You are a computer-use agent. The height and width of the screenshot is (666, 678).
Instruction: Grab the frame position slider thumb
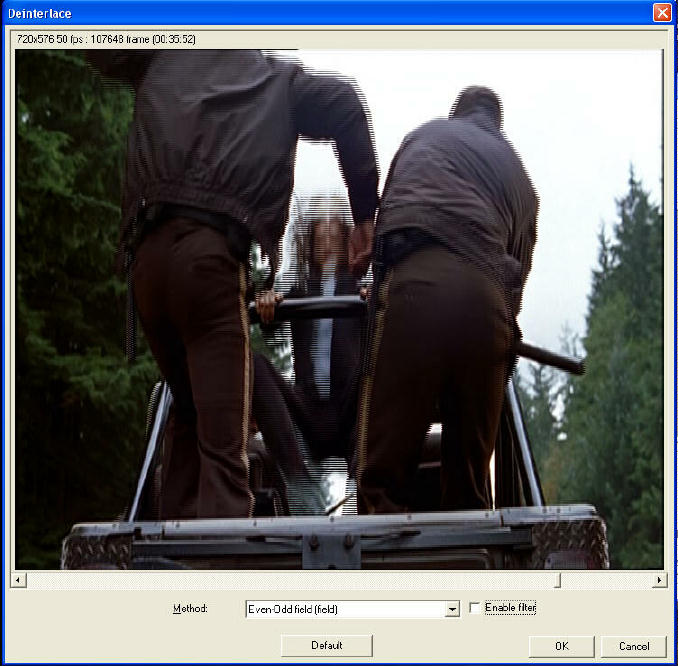pos(557,580)
